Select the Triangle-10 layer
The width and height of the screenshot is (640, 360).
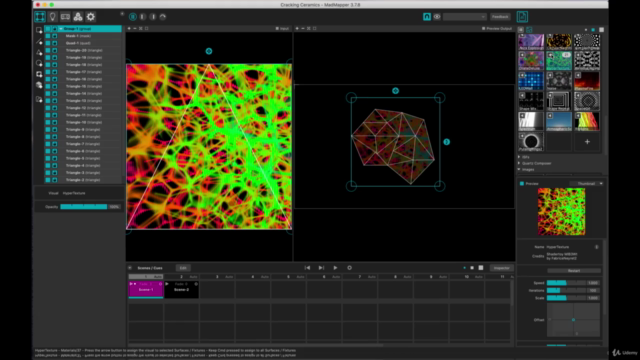(x=84, y=122)
